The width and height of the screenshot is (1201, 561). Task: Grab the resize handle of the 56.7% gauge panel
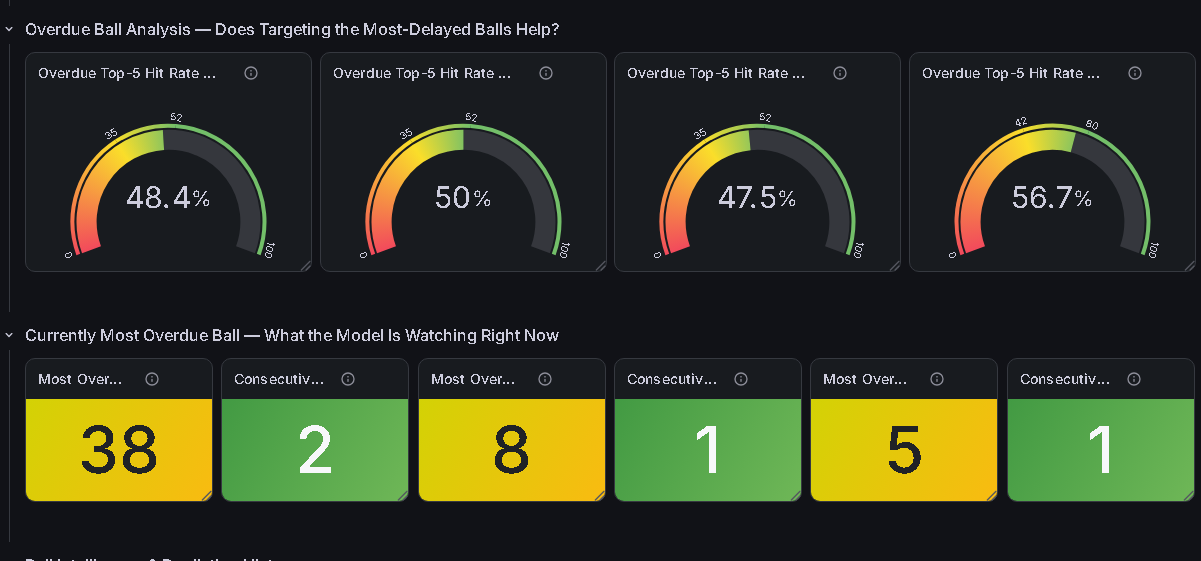tap(1190, 265)
